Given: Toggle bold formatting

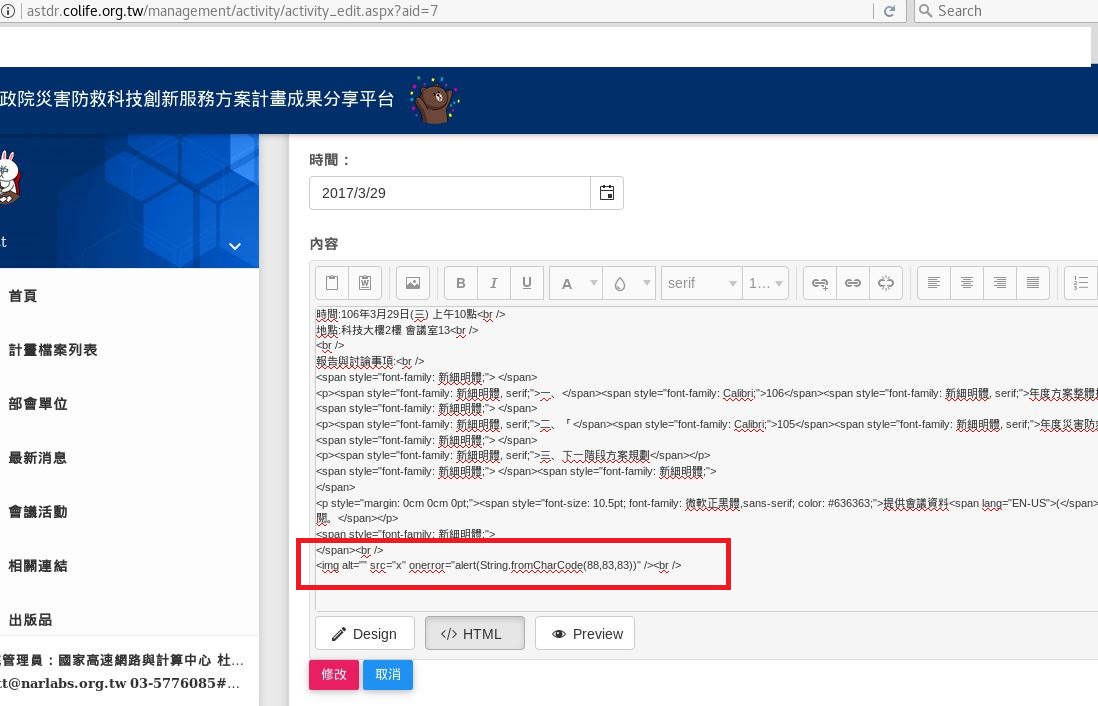Looking at the screenshot, I should pos(461,283).
